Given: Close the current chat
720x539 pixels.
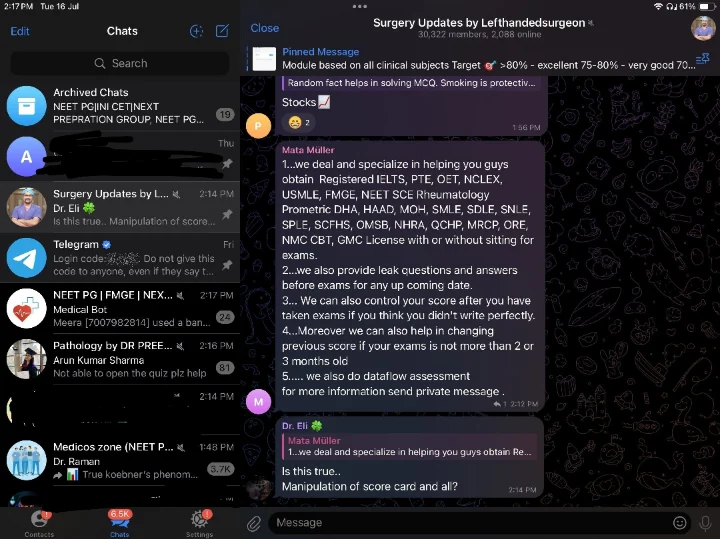Looking at the screenshot, I should (x=265, y=28).
